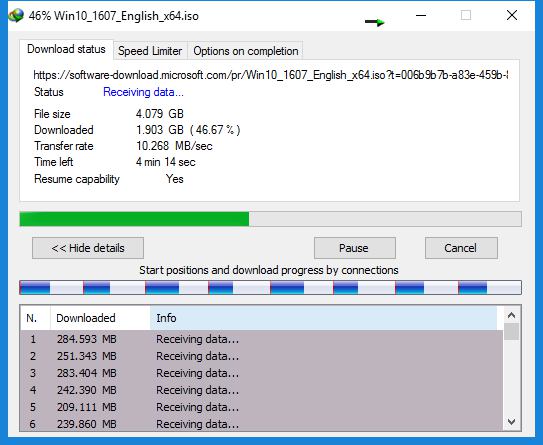Sort by the Downloaded column header

[100, 318]
